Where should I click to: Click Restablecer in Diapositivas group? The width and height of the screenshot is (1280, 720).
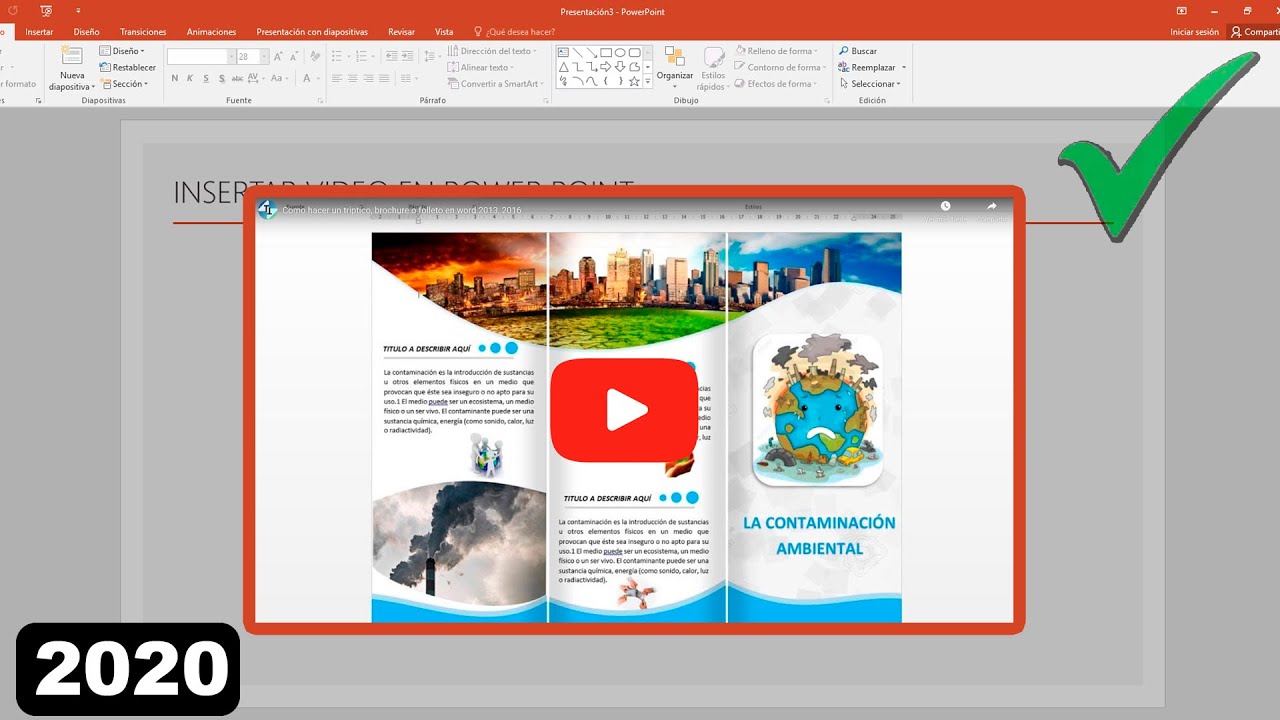pos(127,67)
